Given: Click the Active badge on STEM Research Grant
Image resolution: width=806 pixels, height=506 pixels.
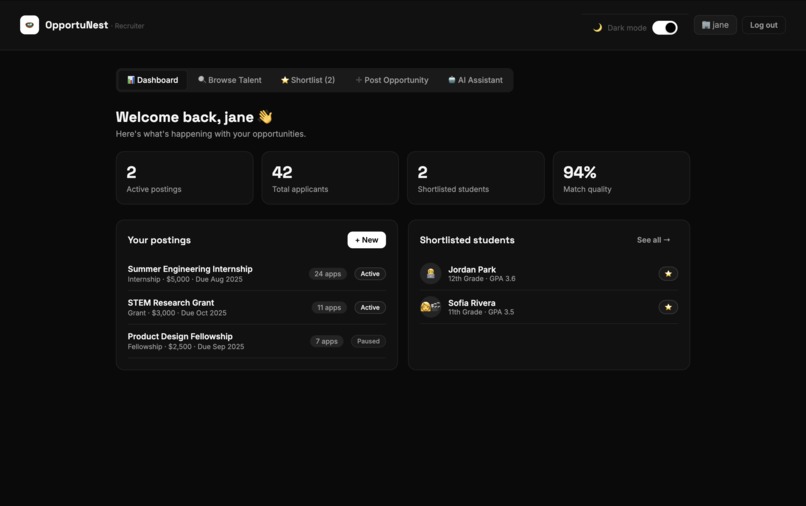Looking at the screenshot, I should tap(370, 308).
